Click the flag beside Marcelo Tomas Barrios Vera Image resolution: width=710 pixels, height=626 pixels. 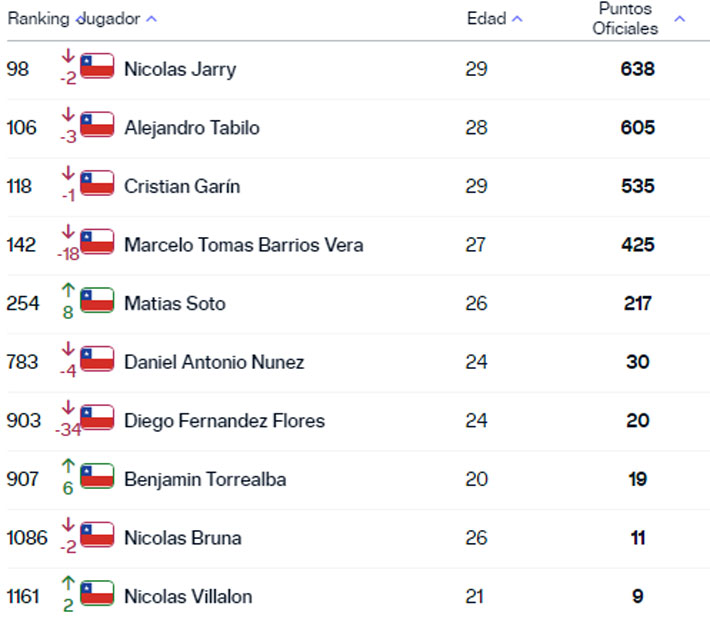pyautogui.click(x=97, y=243)
